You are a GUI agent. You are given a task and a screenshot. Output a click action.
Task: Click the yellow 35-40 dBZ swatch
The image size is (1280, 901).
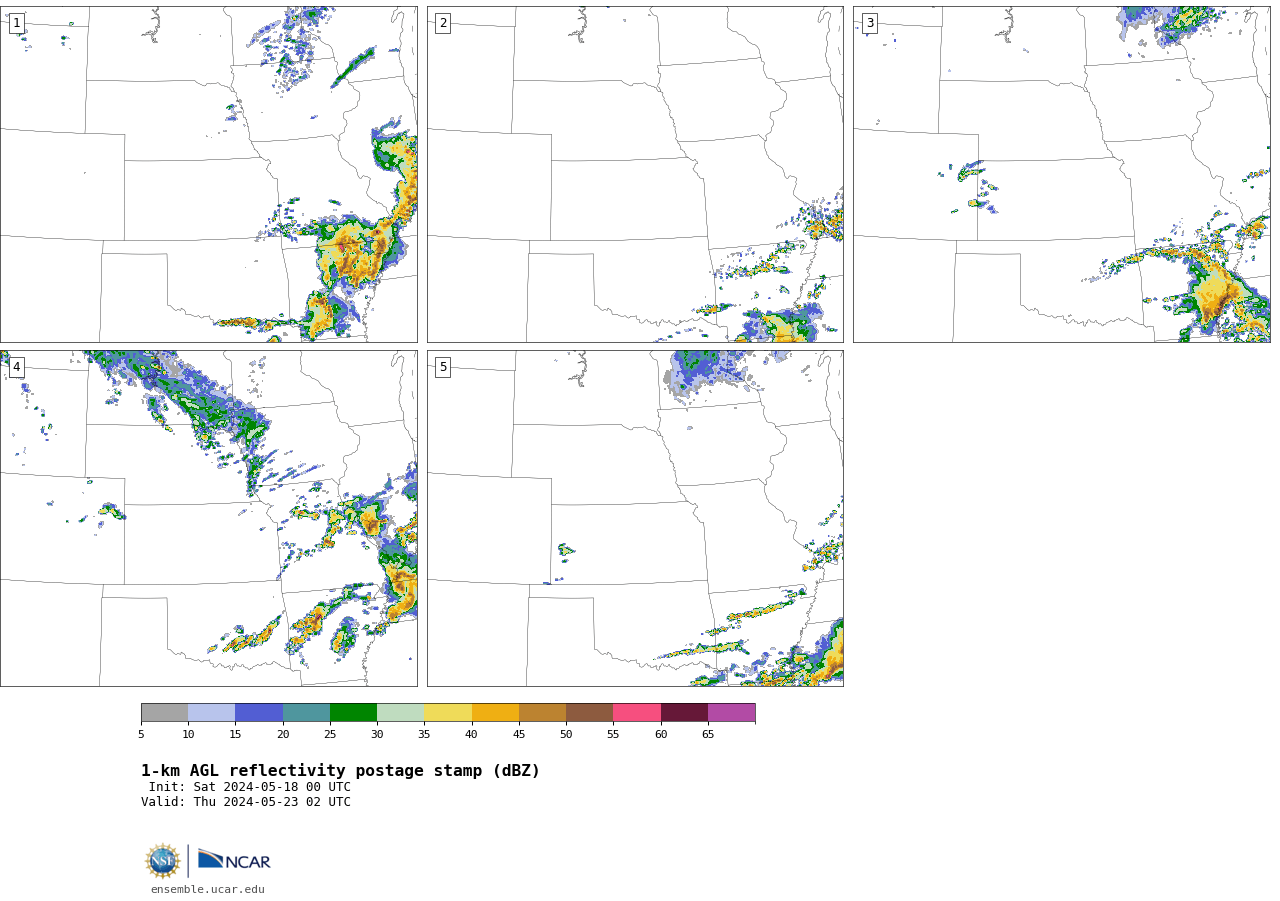(448, 713)
